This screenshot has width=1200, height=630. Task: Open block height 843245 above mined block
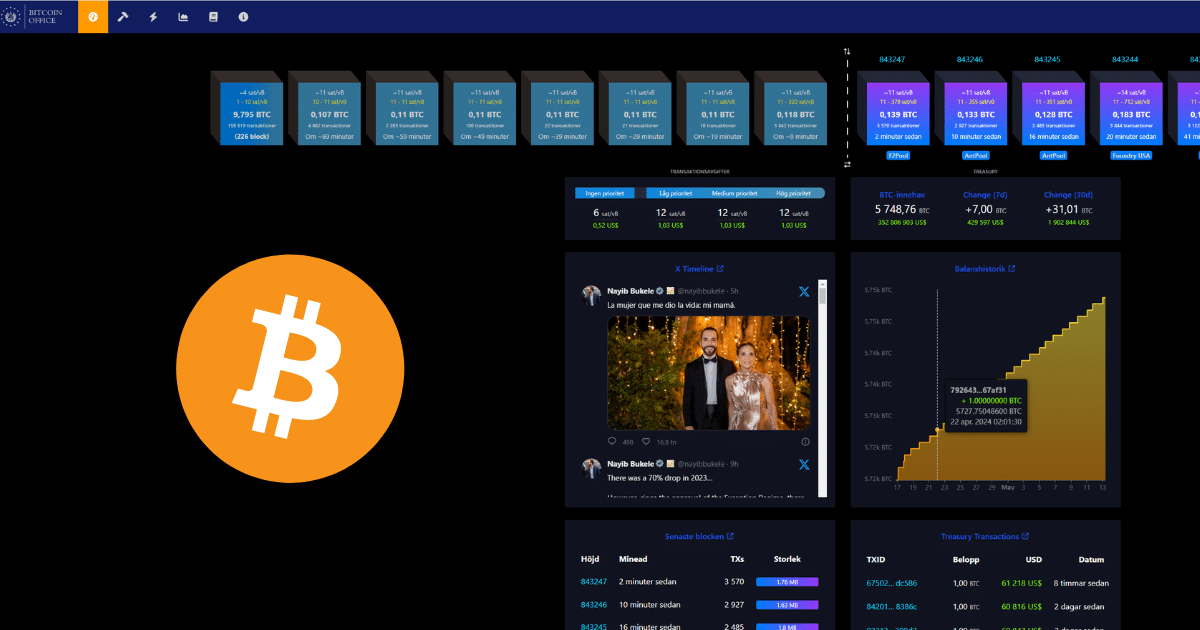pyautogui.click(x=1046, y=60)
